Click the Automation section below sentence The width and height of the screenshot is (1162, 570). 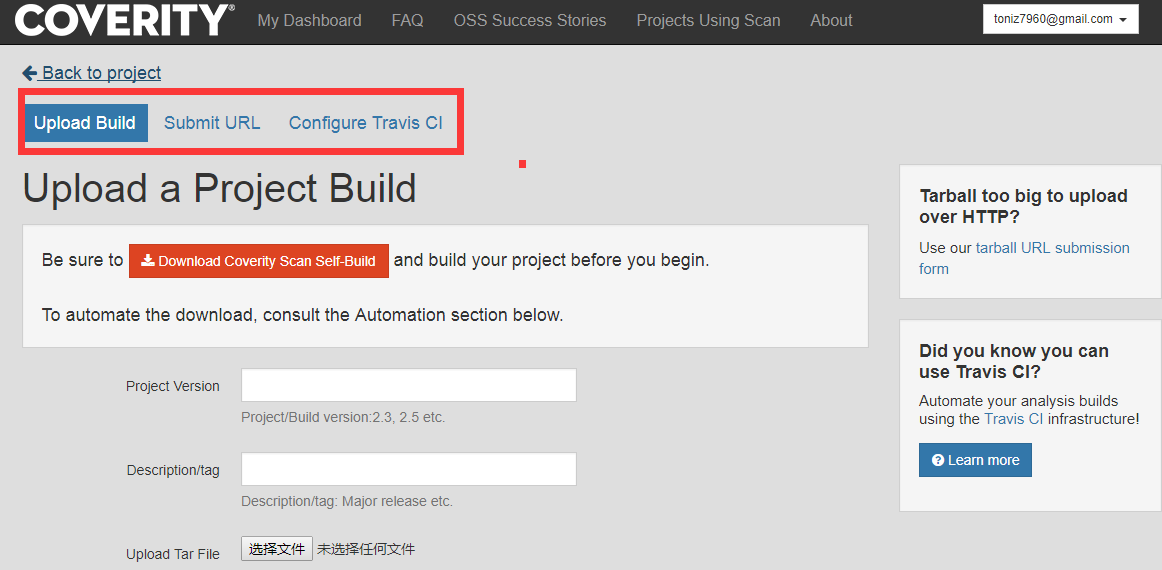(302, 315)
